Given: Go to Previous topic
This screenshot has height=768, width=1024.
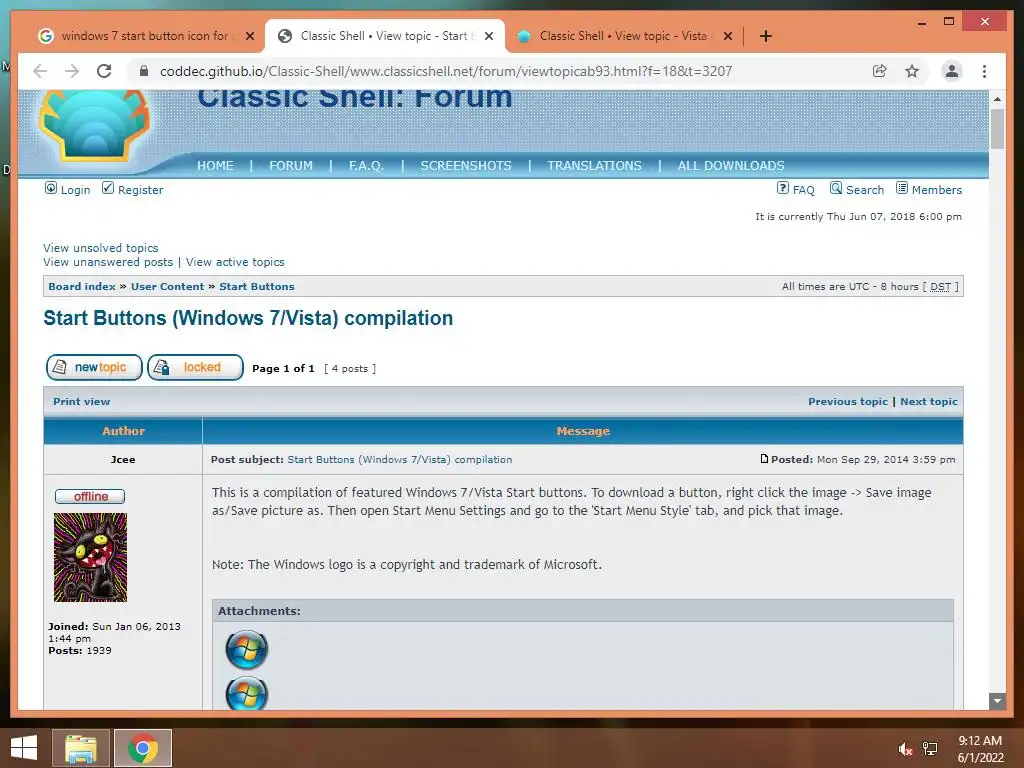Looking at the screenshot, I should point(848,402).
